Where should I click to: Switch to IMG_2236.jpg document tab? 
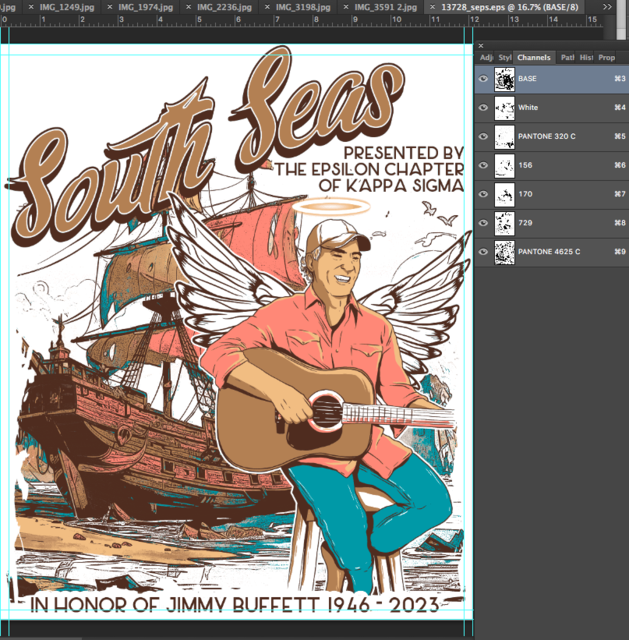pyautogui.click(x=224, y=7)
